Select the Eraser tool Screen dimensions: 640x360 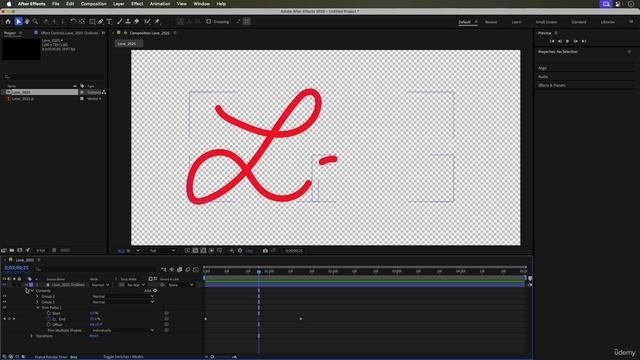[137, 22]
